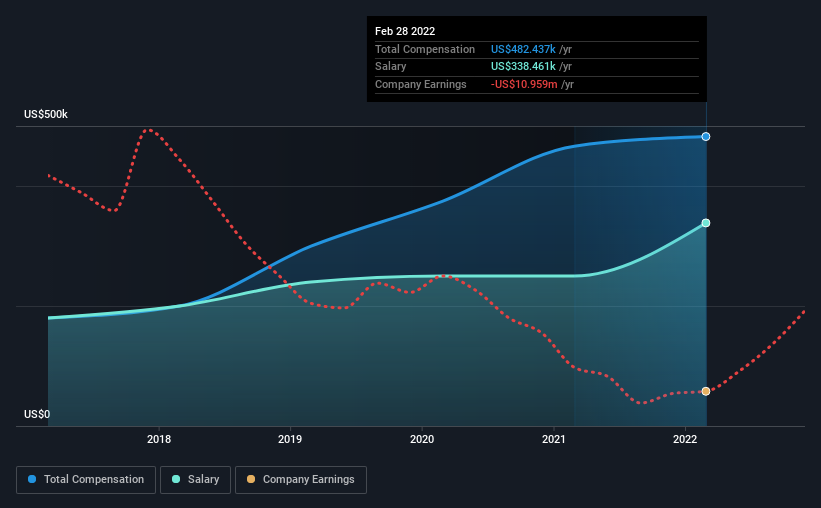The image size is (821, 508).
Task: Click the -US$10.959m earnings value
Action: [x=524, y=84]
